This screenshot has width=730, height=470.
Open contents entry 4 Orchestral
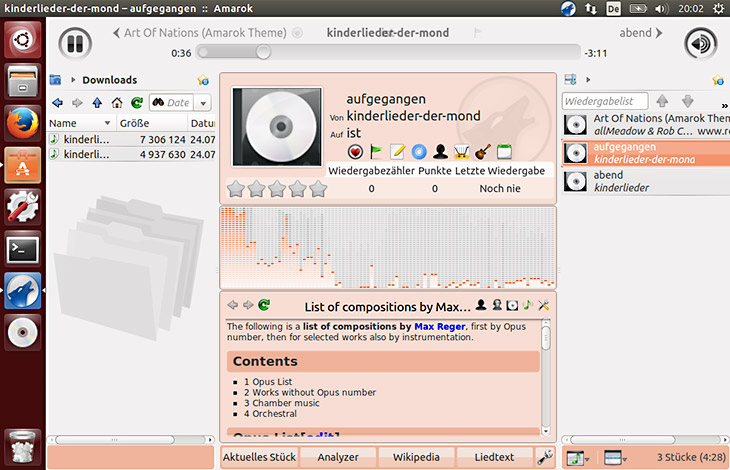coord(270,414)
